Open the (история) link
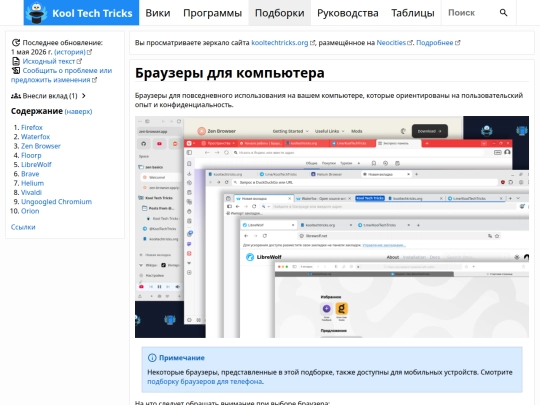The image size is (540, 405). coord(70,52)
